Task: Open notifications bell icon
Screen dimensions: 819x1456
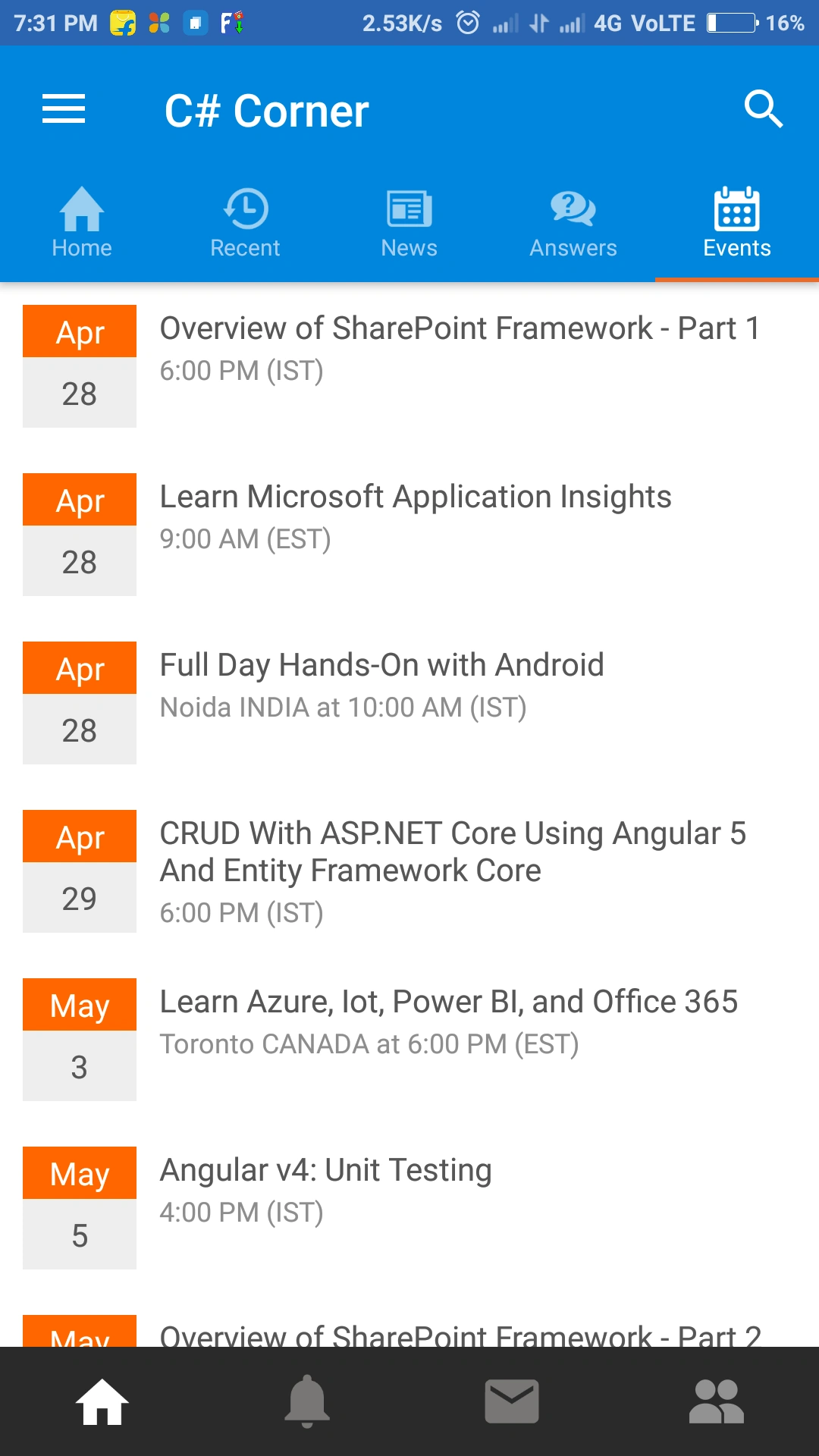Action: pos(307,1401)
